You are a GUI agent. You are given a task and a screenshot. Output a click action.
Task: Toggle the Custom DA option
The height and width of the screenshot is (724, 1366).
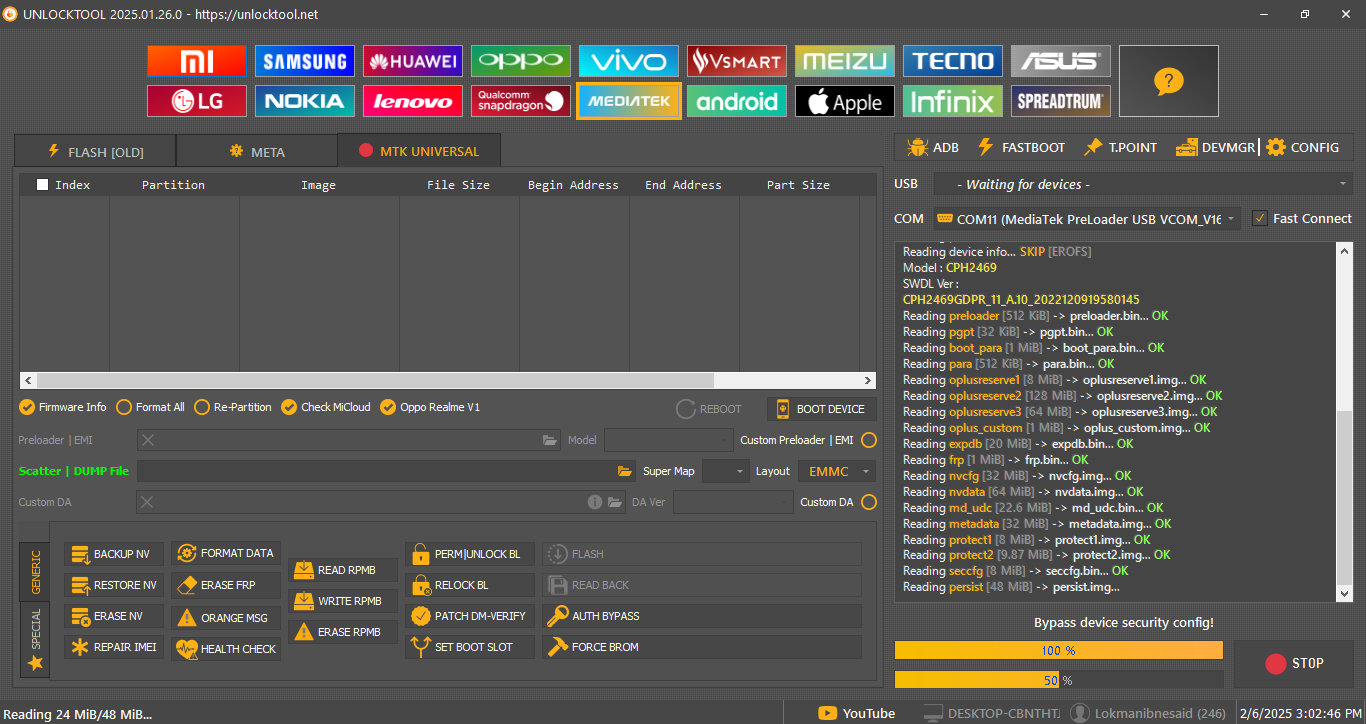point(869,502)
